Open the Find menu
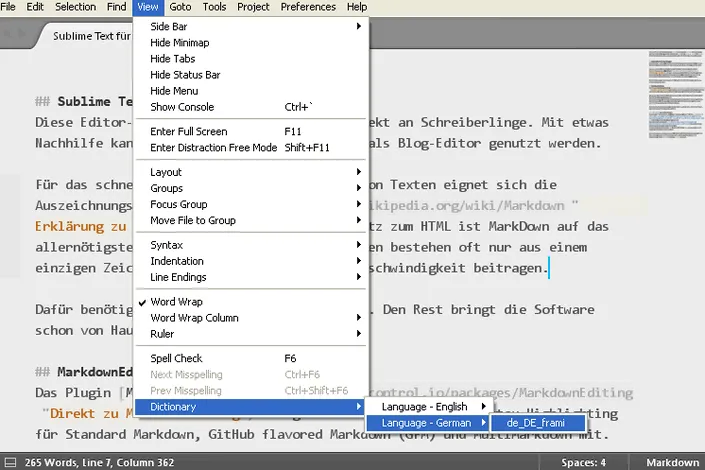 [116, 7]
